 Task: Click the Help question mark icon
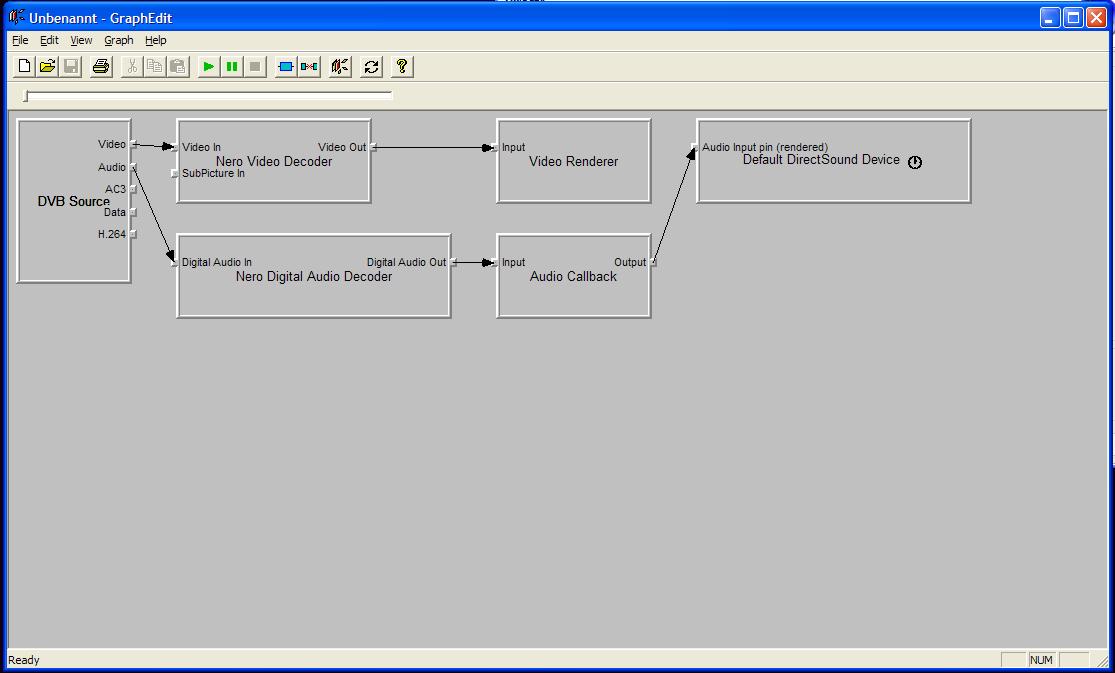[x=402, y=67]
